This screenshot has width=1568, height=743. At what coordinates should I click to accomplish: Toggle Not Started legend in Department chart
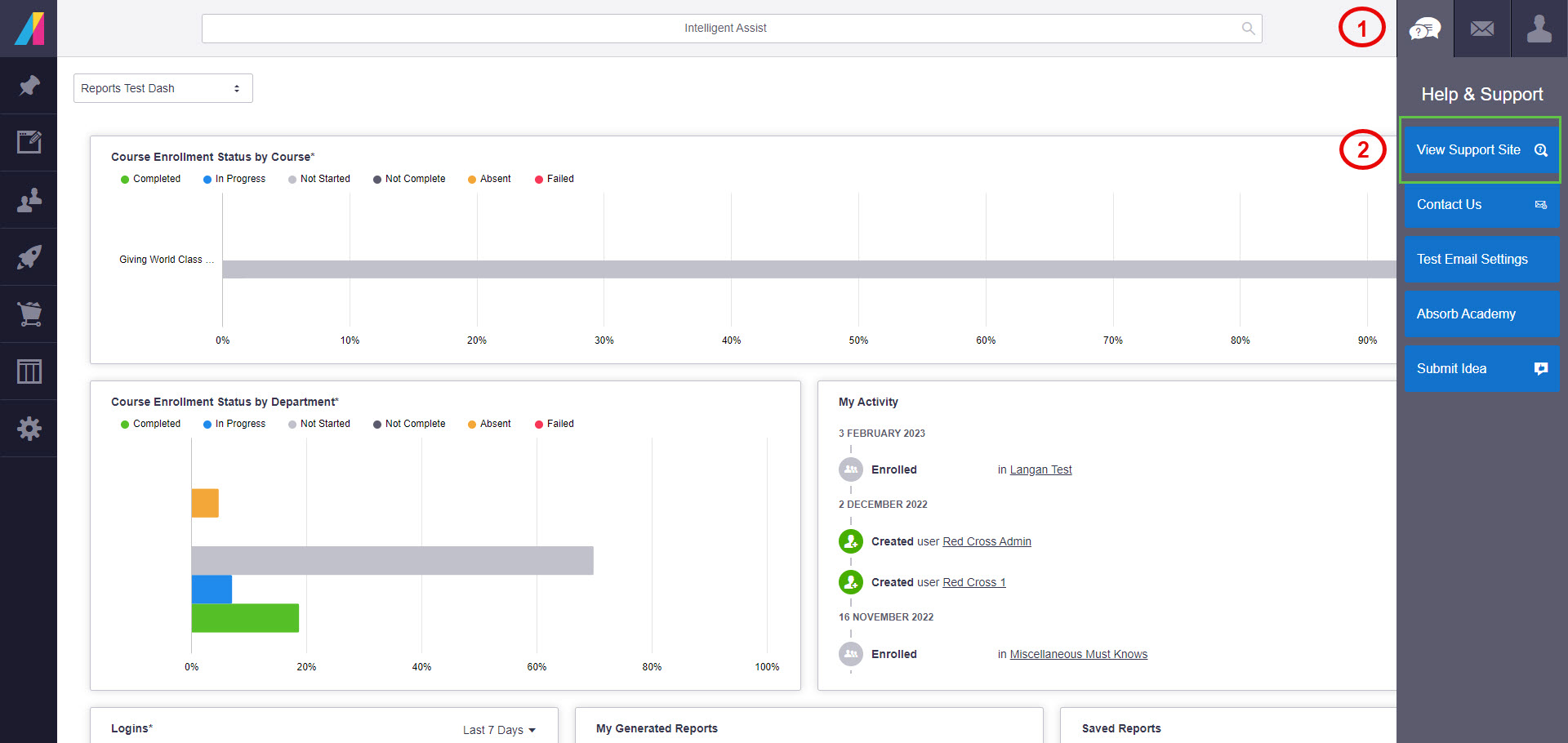tap(319, 424)
